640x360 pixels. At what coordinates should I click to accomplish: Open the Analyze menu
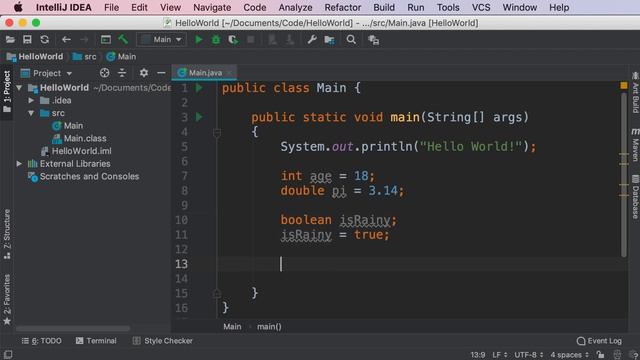[x=295, y=7]
